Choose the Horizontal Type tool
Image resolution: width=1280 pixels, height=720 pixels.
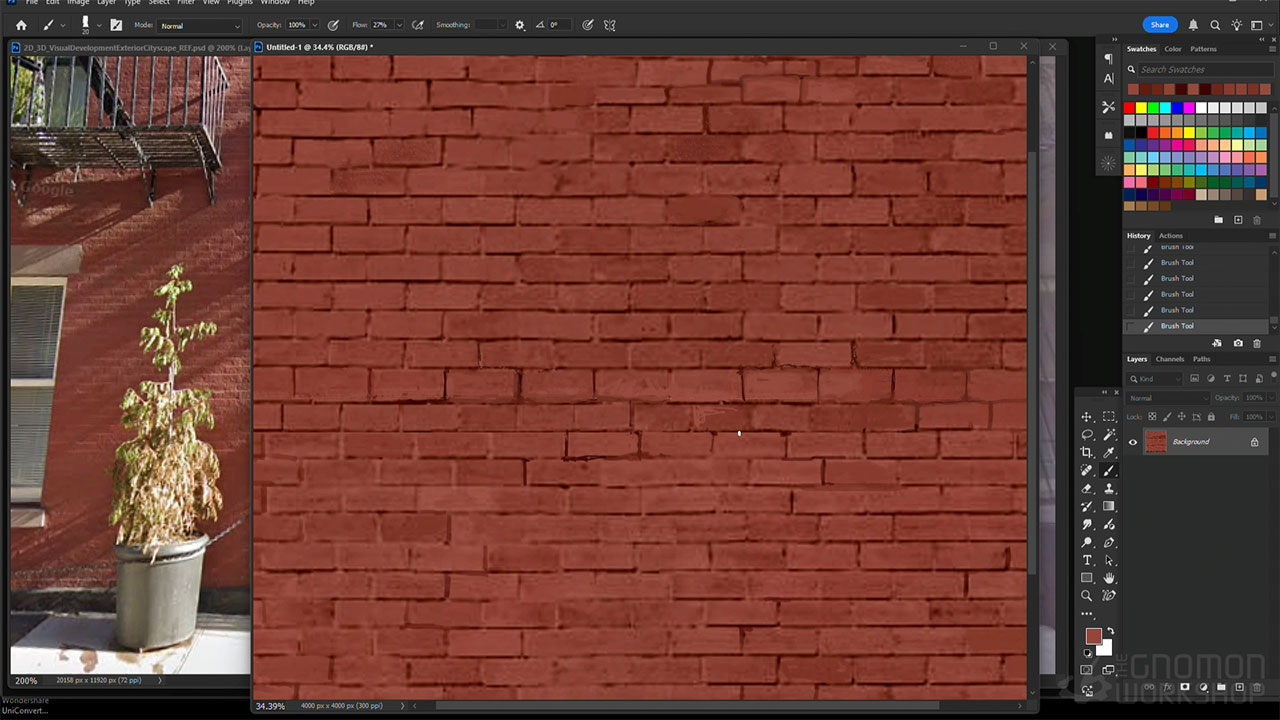pos(1087,561)
